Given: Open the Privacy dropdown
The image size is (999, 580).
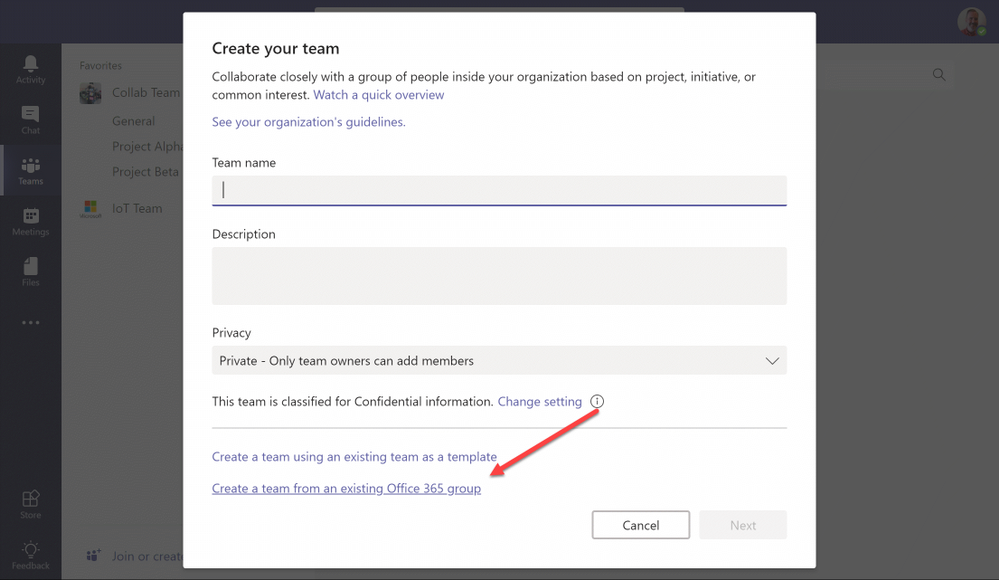Looking at the screenshot, I should pos(500,361).
